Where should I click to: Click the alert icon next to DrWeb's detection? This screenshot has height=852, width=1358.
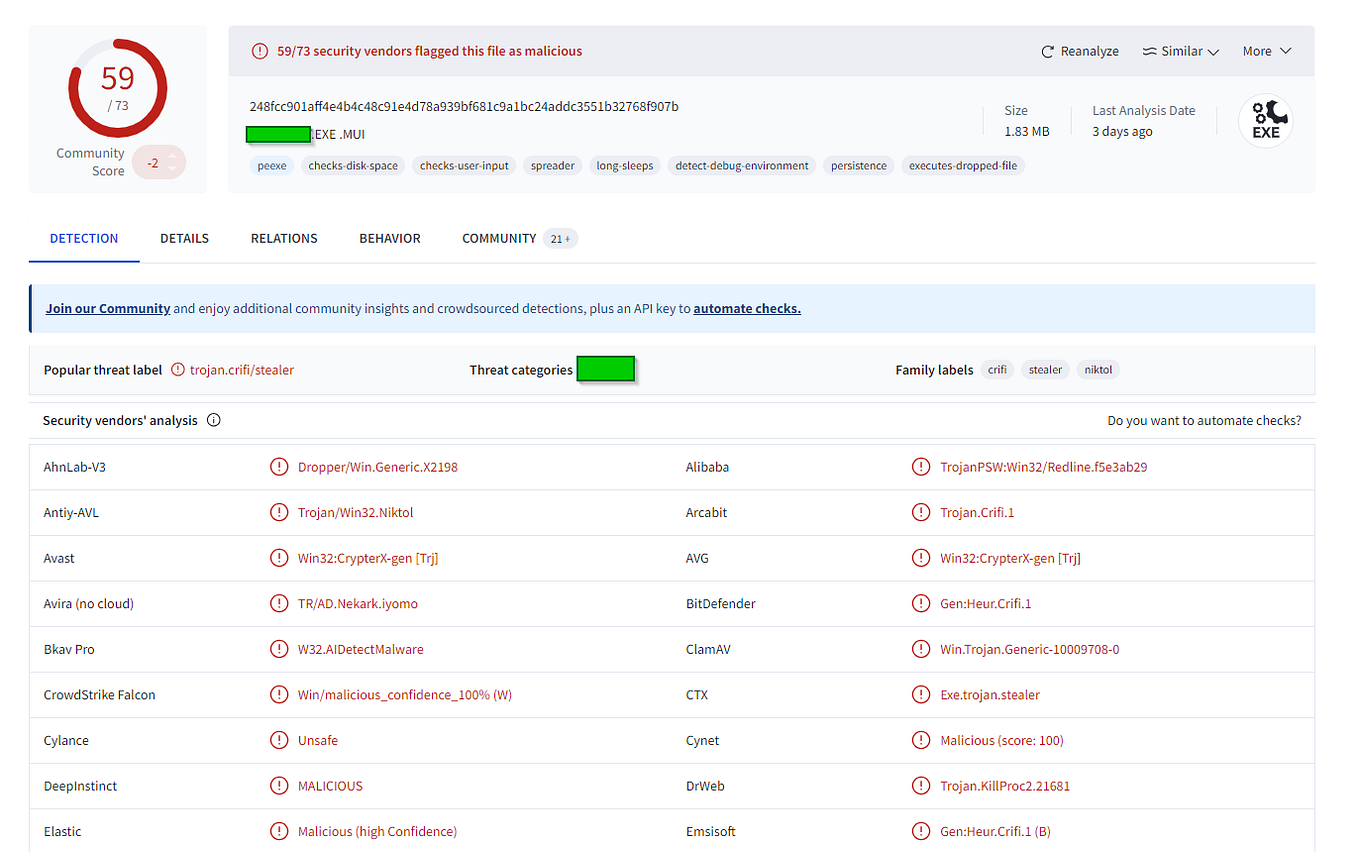921,785
